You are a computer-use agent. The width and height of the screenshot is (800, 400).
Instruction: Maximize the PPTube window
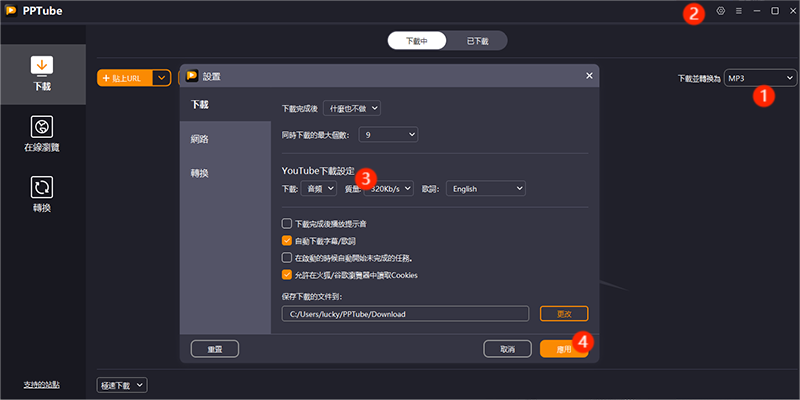tap(774, 11)
